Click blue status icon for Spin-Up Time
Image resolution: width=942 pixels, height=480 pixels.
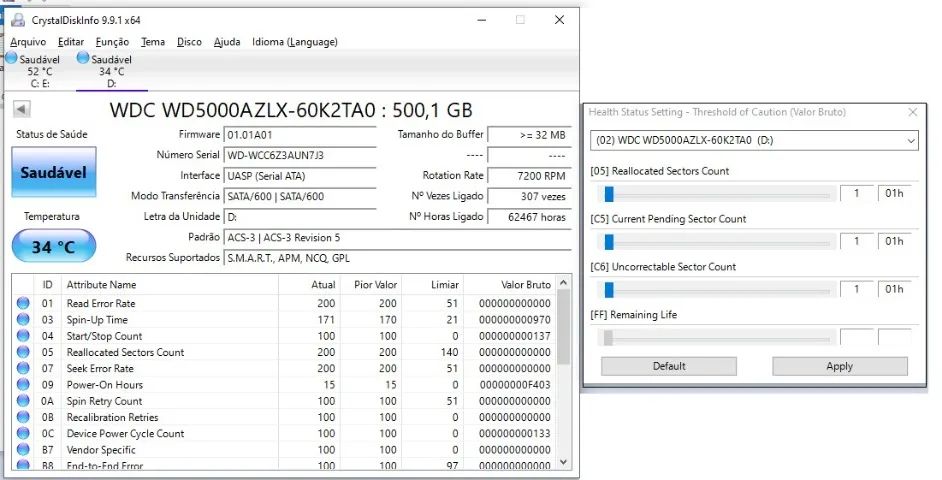click(23, 319)
